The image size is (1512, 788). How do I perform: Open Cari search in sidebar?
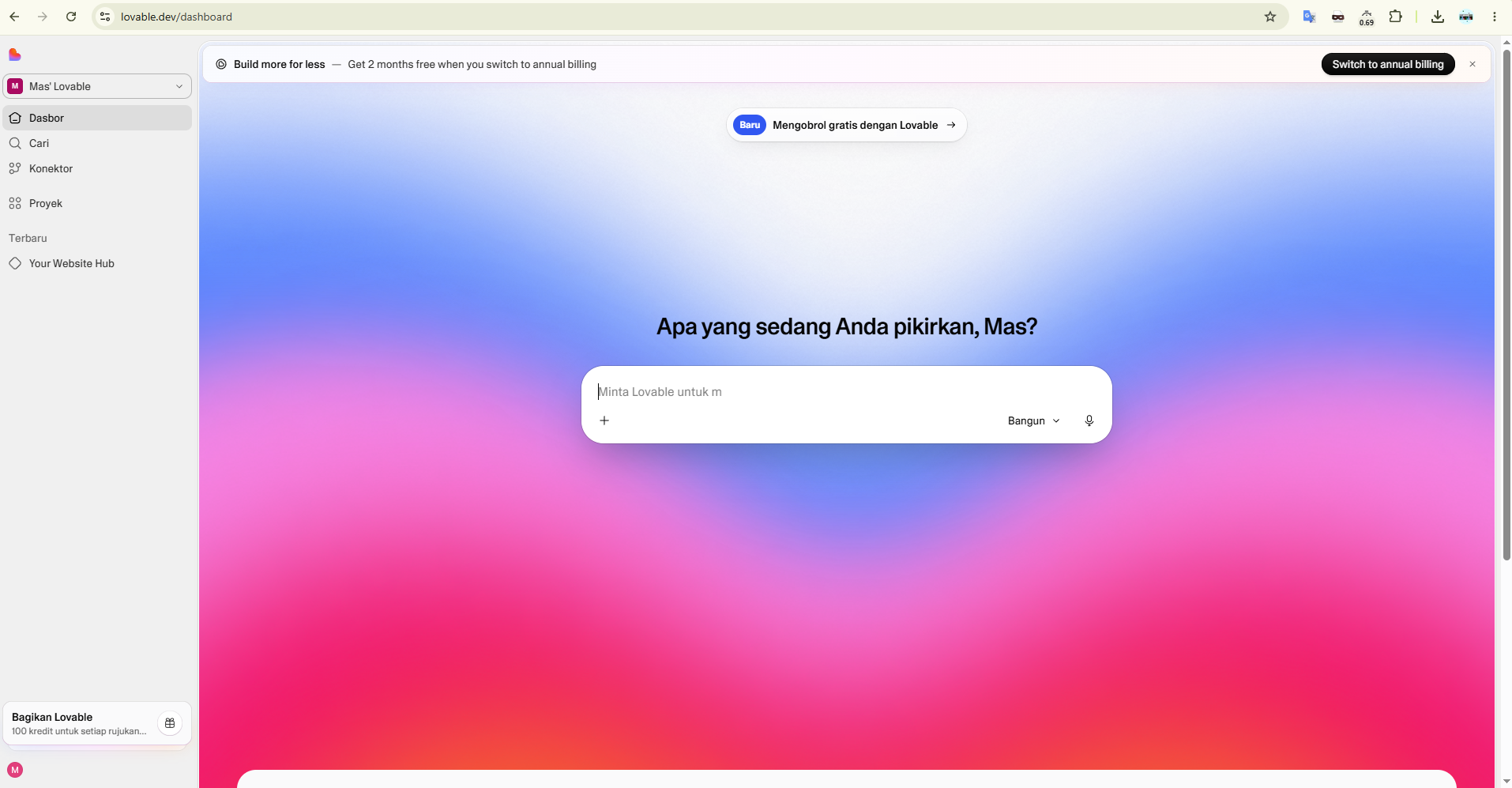pos(97,143)
